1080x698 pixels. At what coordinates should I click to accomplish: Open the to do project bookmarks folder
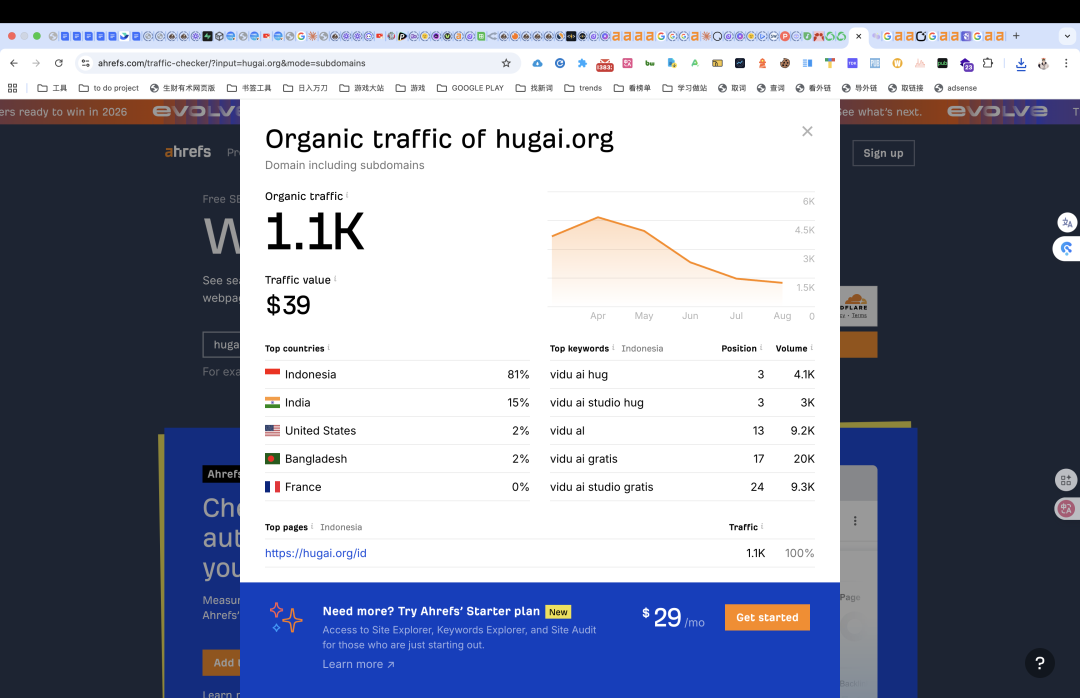pyautogui.click(x=109, y=88)
